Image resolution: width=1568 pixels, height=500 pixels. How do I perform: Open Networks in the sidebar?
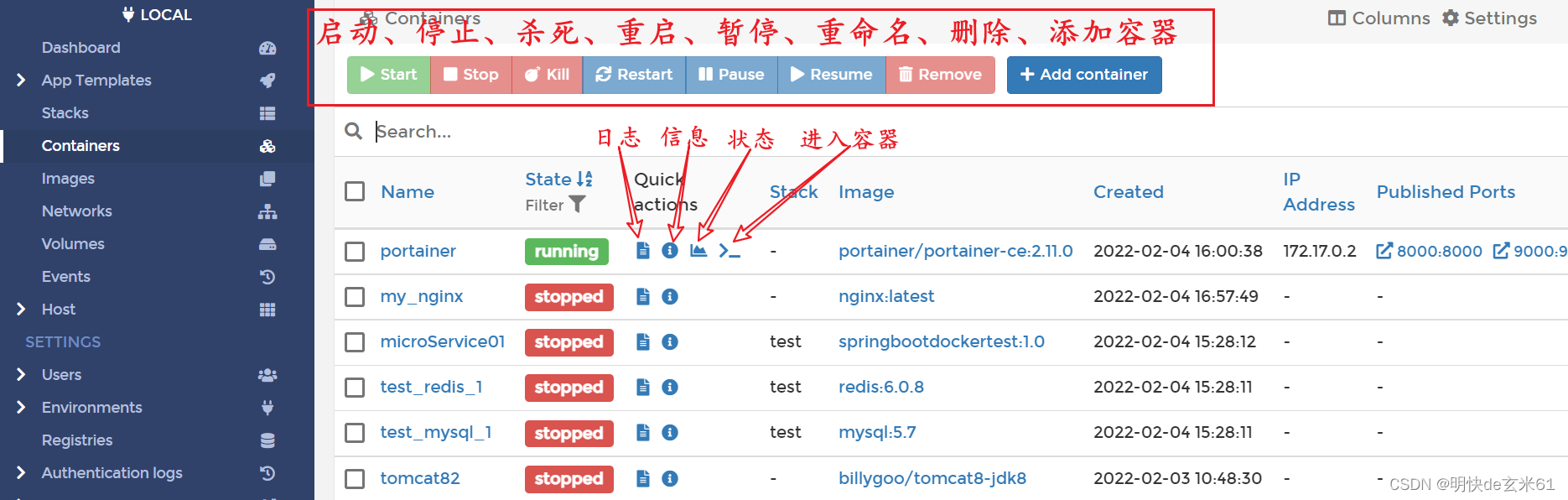(x=77, y=211)
